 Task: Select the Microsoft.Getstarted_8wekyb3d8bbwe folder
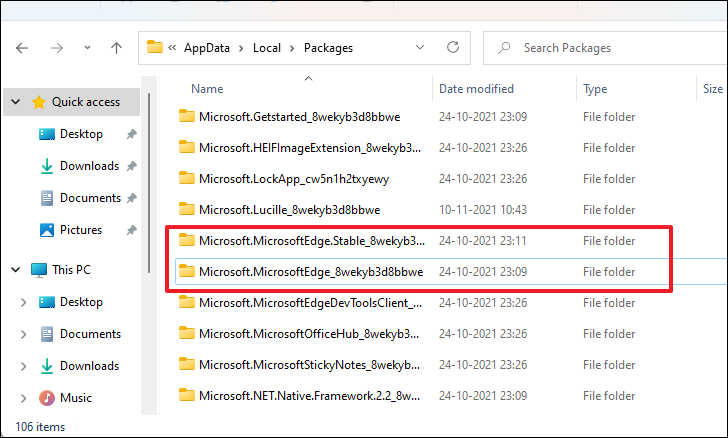[x=299, y=117]
